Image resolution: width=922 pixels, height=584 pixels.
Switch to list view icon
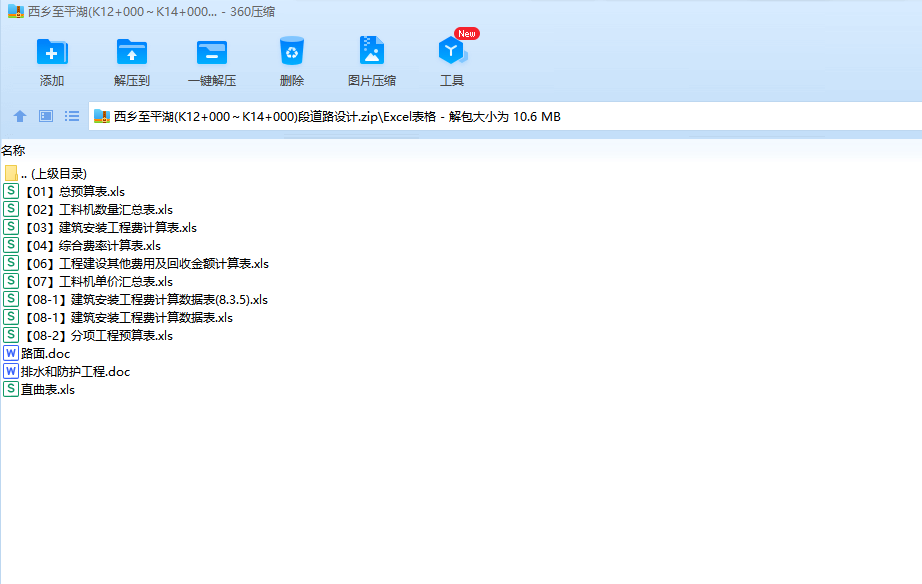[72, 116]
